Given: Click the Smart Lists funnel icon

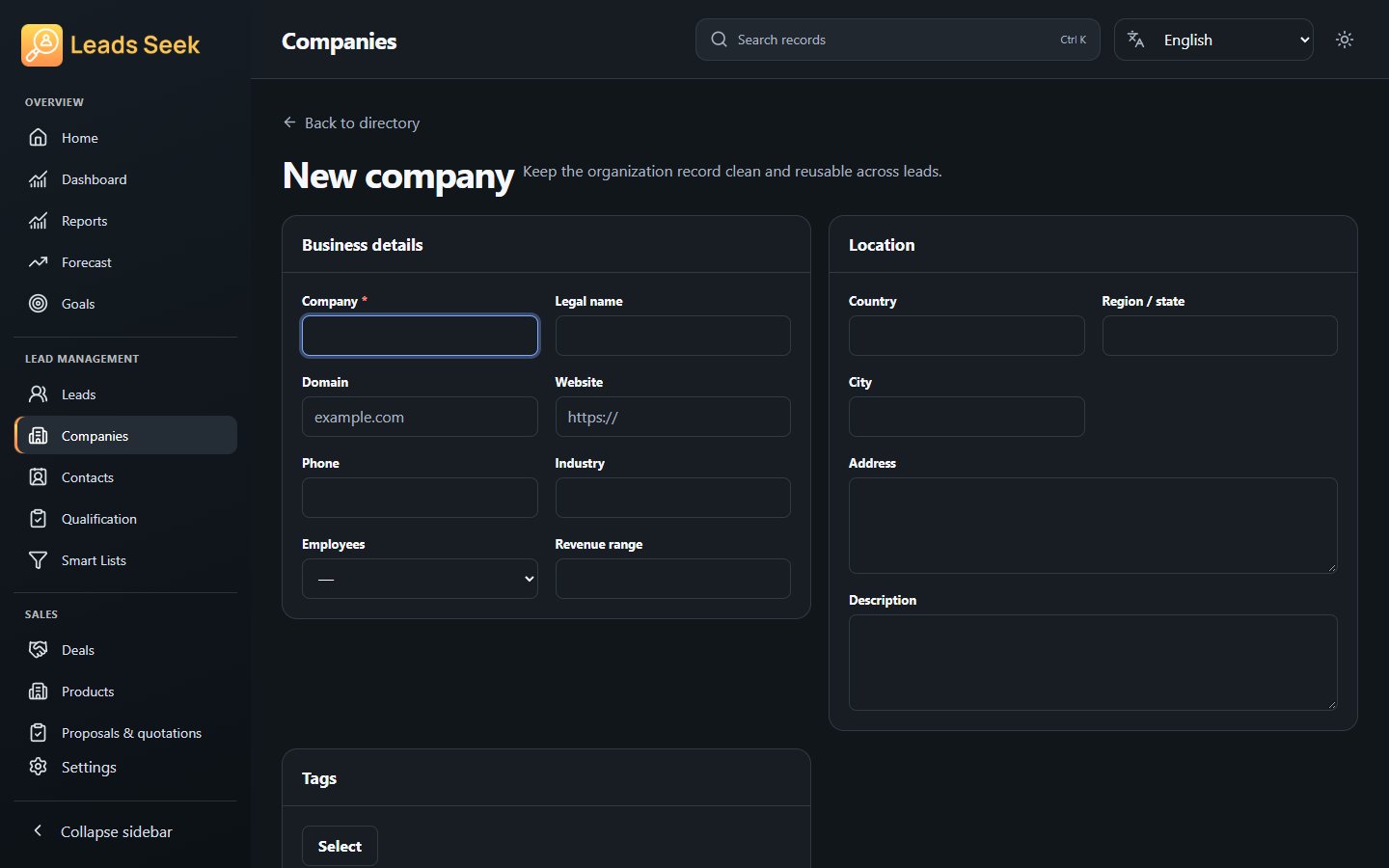Looking at the screenshot, I should 38,560.
